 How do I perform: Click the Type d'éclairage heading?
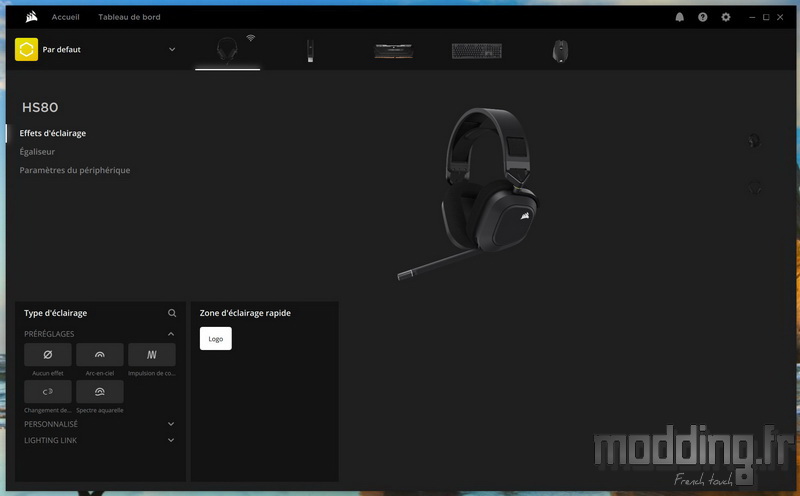point(56,313)
